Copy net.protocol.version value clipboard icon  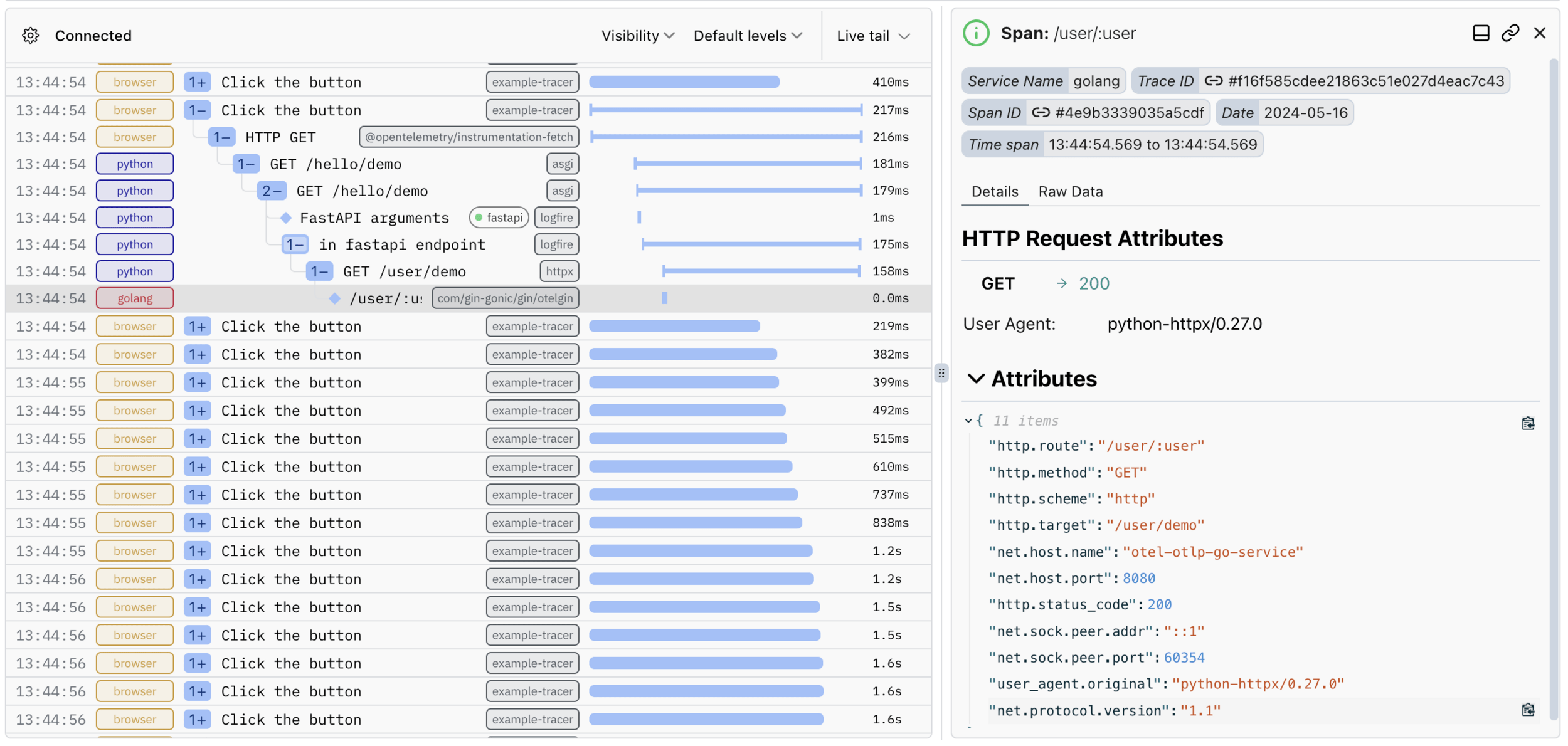1528,710
